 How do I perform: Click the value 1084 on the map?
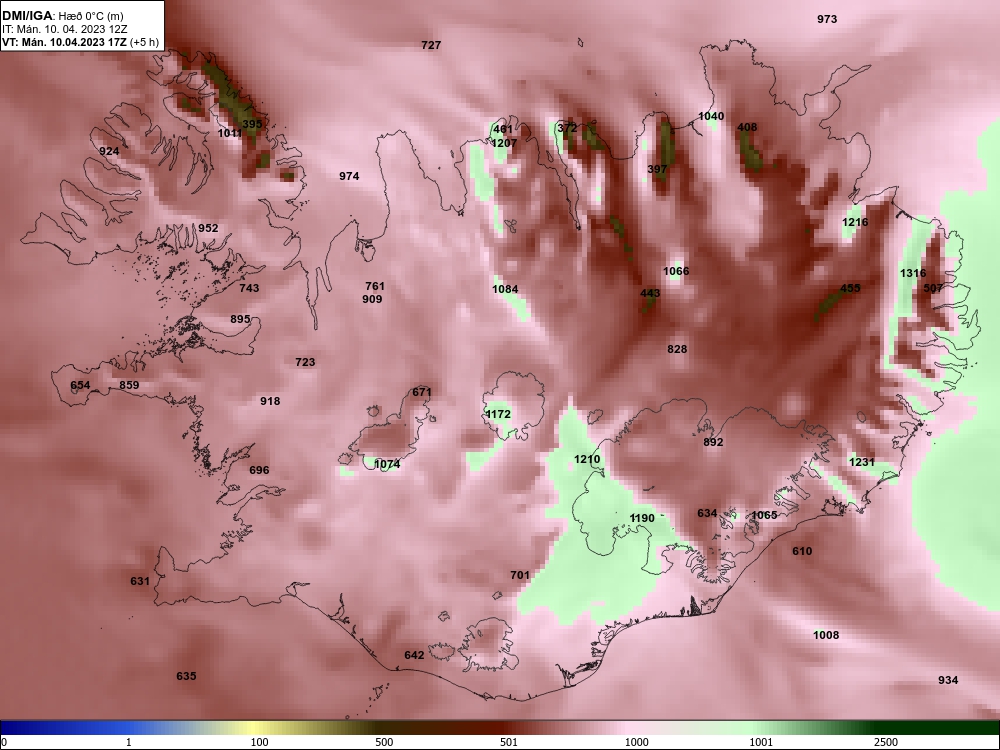coord(505,290)
